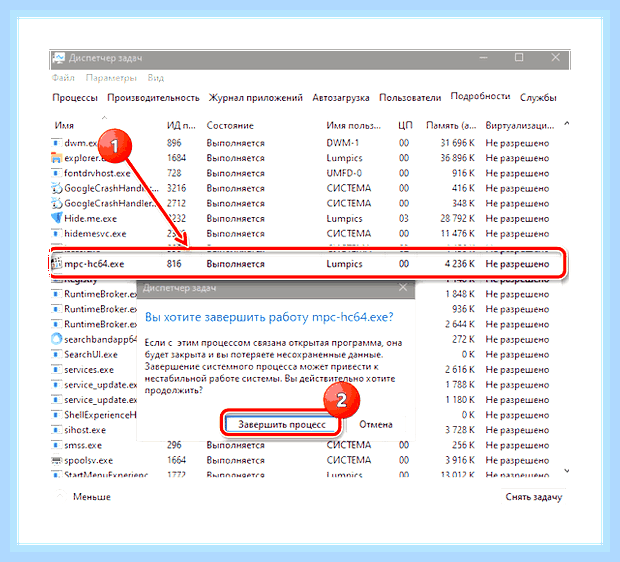Select the mpc-hc64.exe process name

(94, 264)
